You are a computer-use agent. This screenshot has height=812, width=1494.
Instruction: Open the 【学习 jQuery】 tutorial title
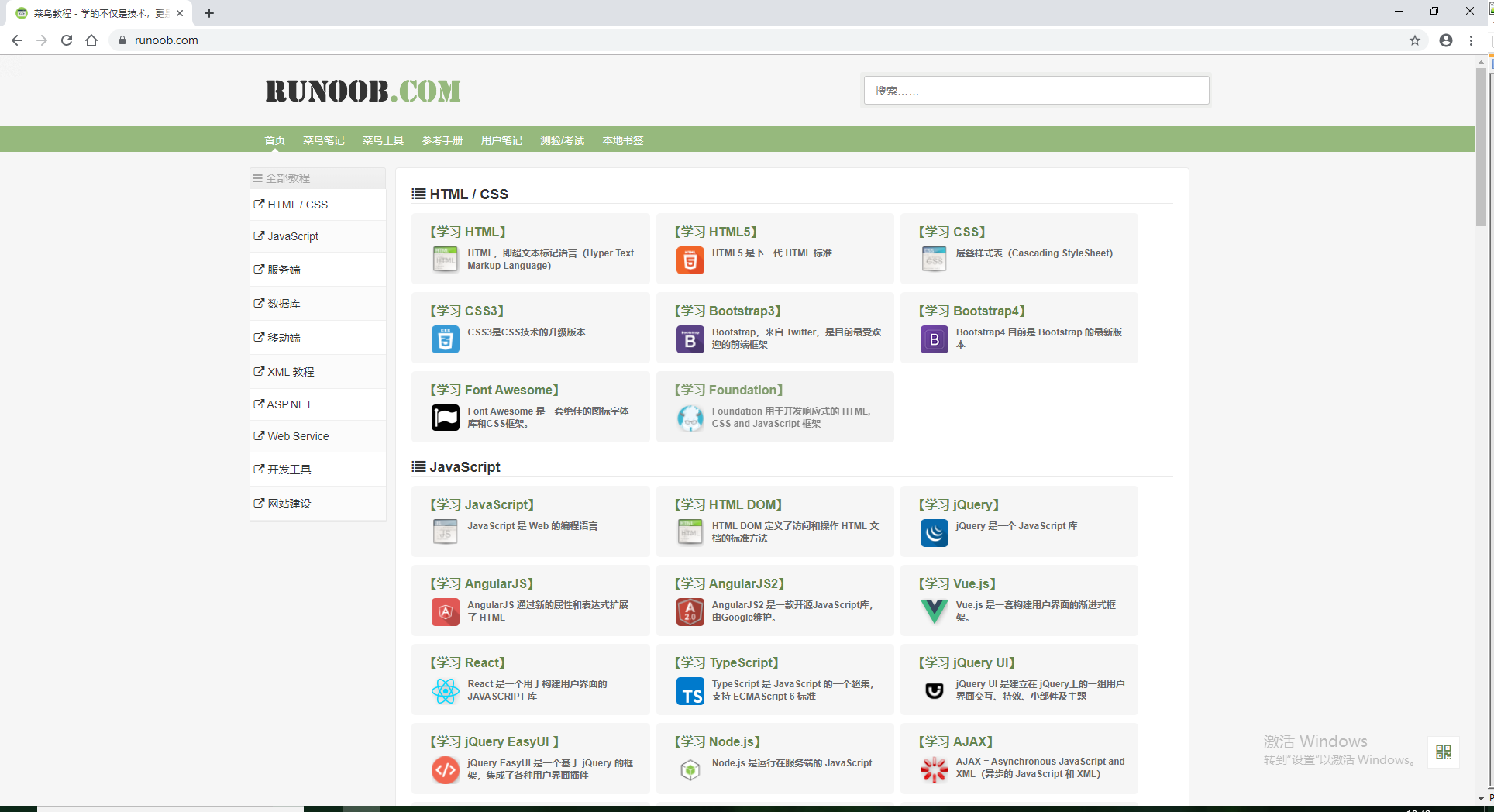point(959,504)
